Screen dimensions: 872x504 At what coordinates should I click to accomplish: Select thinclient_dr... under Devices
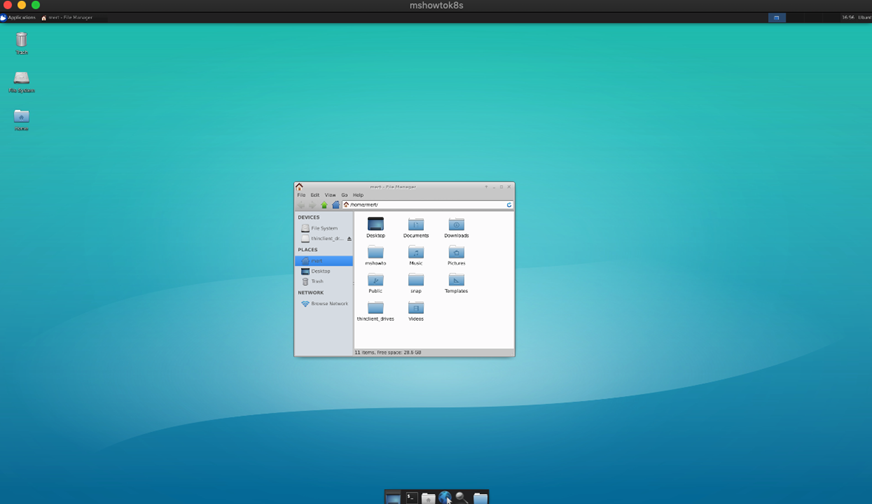[x=321, y=239]
